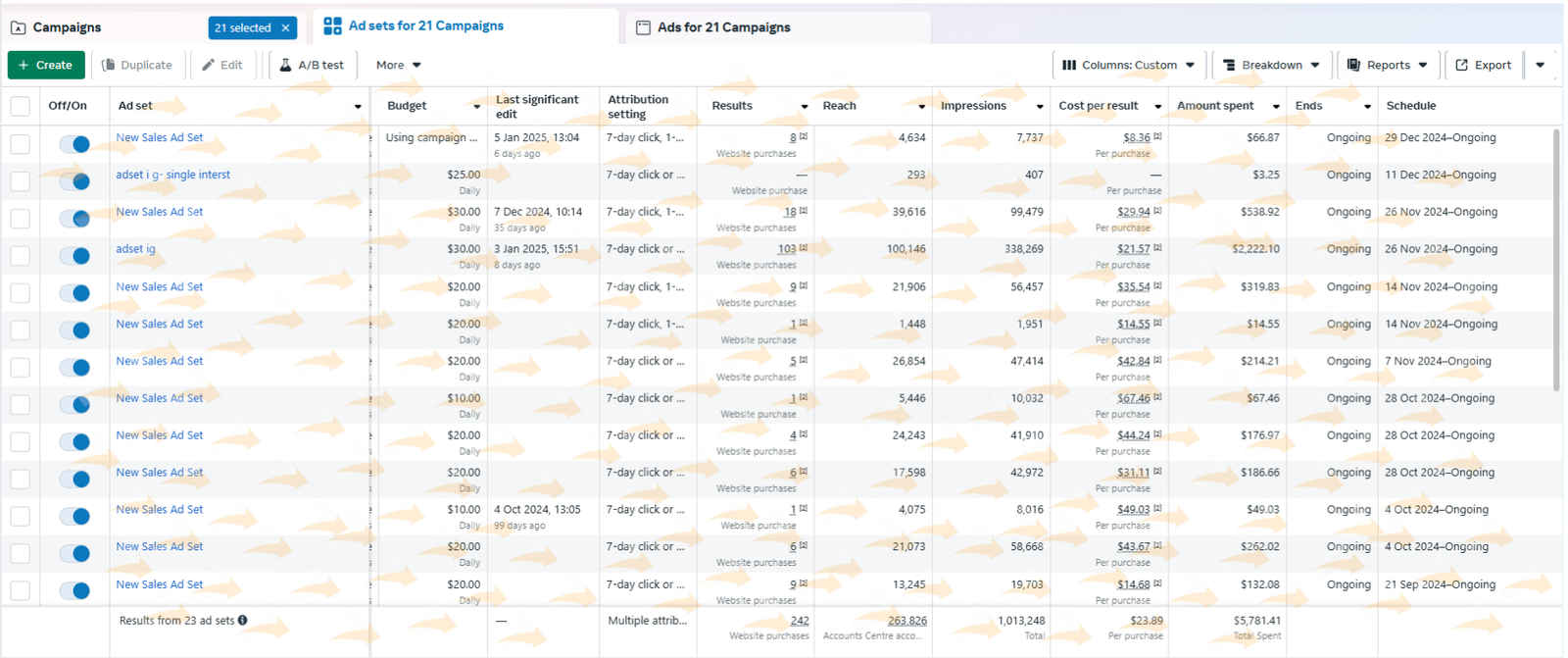The image size is (1568, 658).
Task: Turn off 'adset i g- single interst' switch
Action: [x=74, y=181]
